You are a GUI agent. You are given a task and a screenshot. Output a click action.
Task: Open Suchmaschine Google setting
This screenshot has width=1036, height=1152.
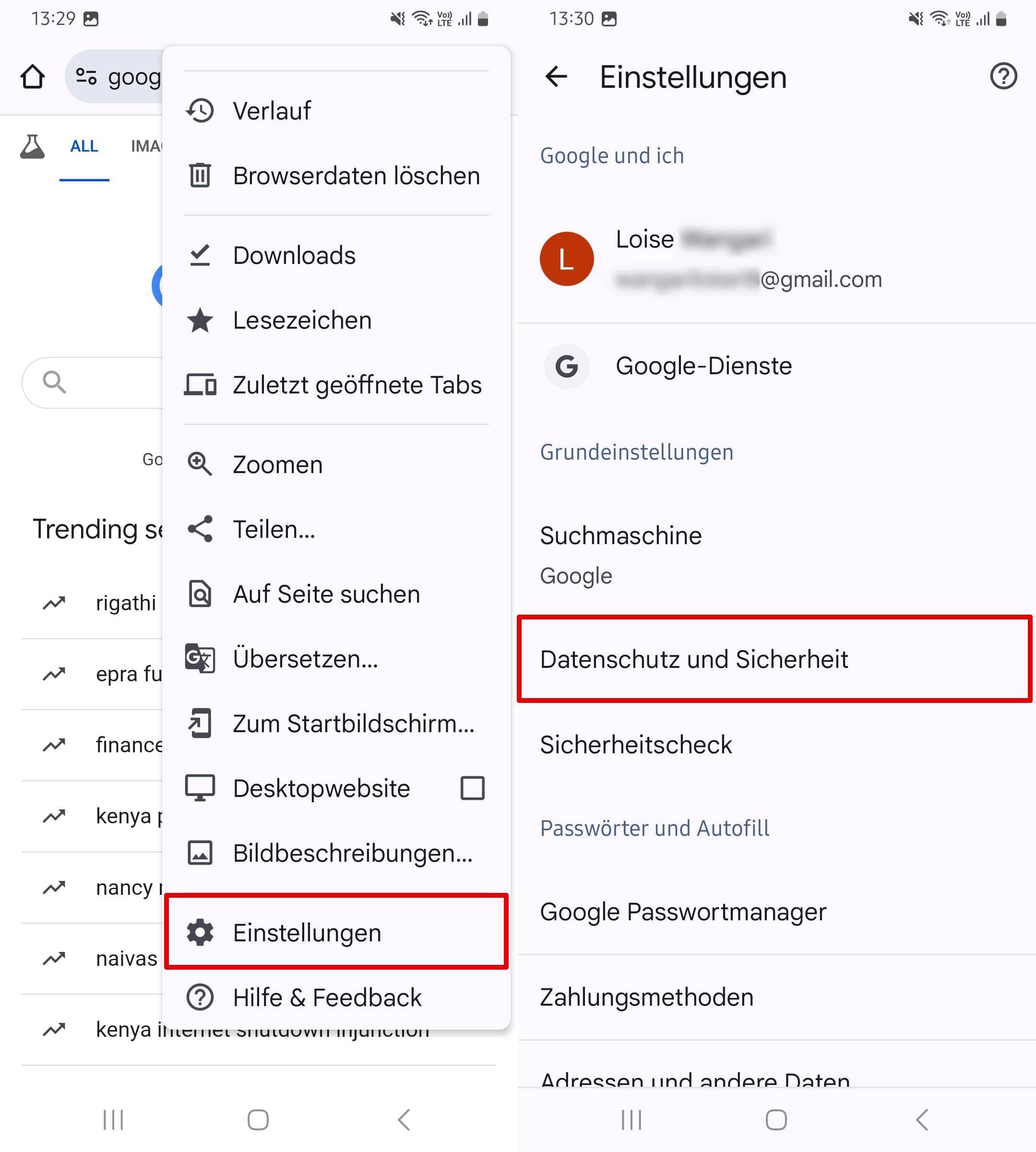777,556
